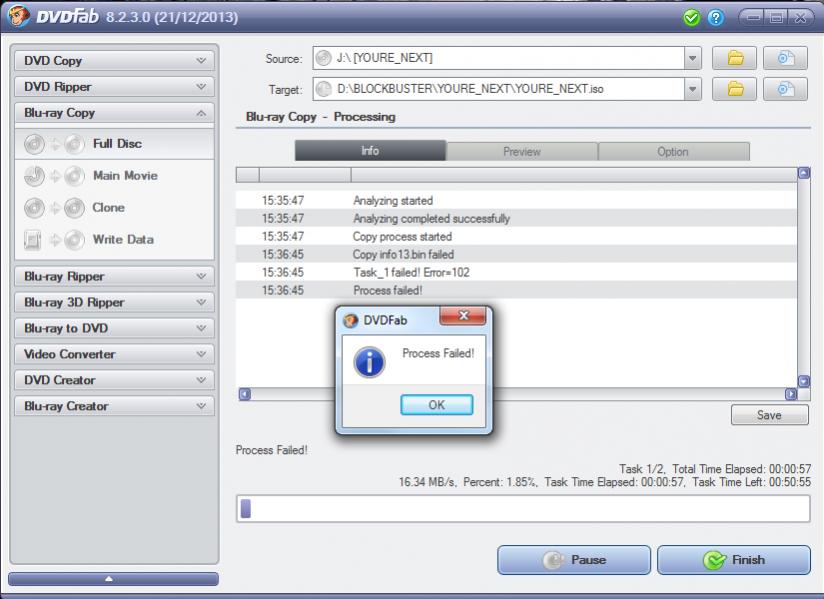Select the Write Data mode
Image resolution: width=824 pixels, height=599 pixels.
click(115, 240)
